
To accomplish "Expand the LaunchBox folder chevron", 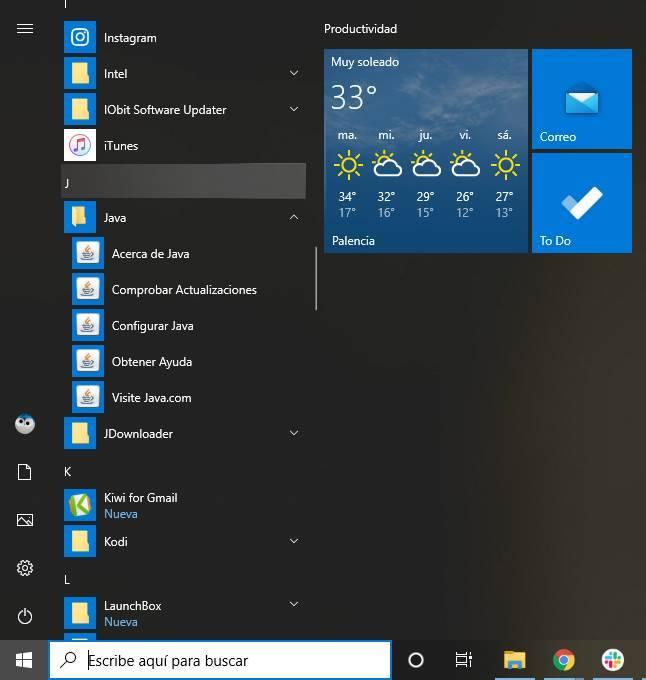I will (294, 604).
